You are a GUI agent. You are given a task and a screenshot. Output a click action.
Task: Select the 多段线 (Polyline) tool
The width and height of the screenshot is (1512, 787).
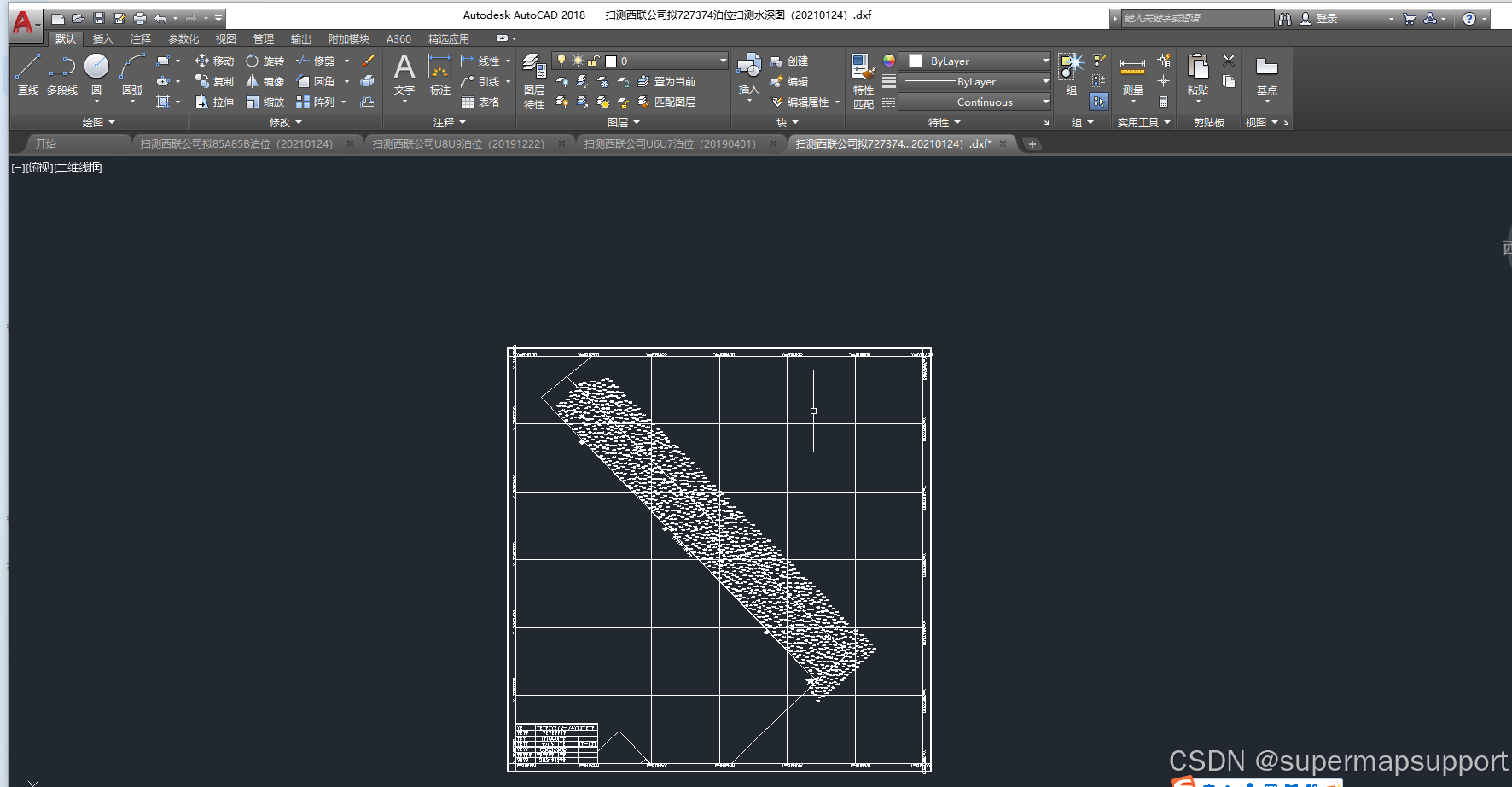click(62, 73)
